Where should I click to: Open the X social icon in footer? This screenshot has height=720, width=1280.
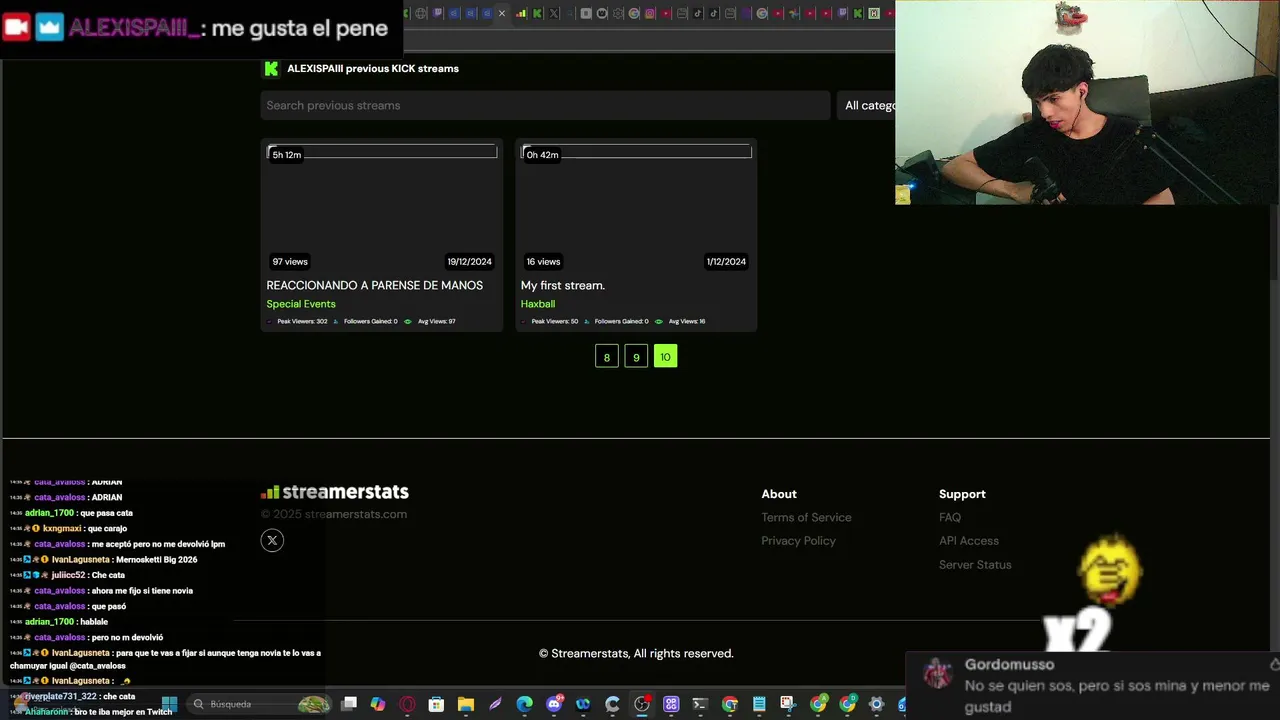(272, 541)
